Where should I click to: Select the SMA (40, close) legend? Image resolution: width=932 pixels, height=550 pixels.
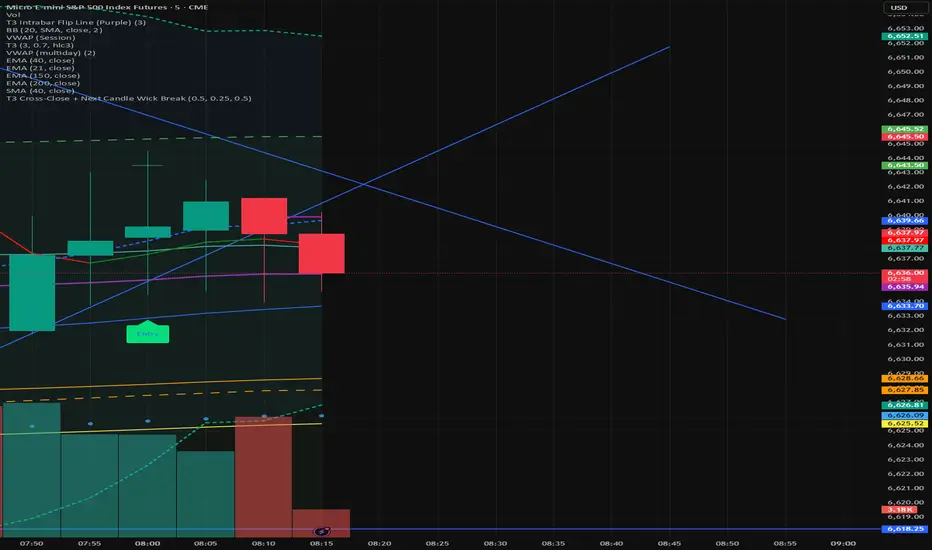point(40,91)
